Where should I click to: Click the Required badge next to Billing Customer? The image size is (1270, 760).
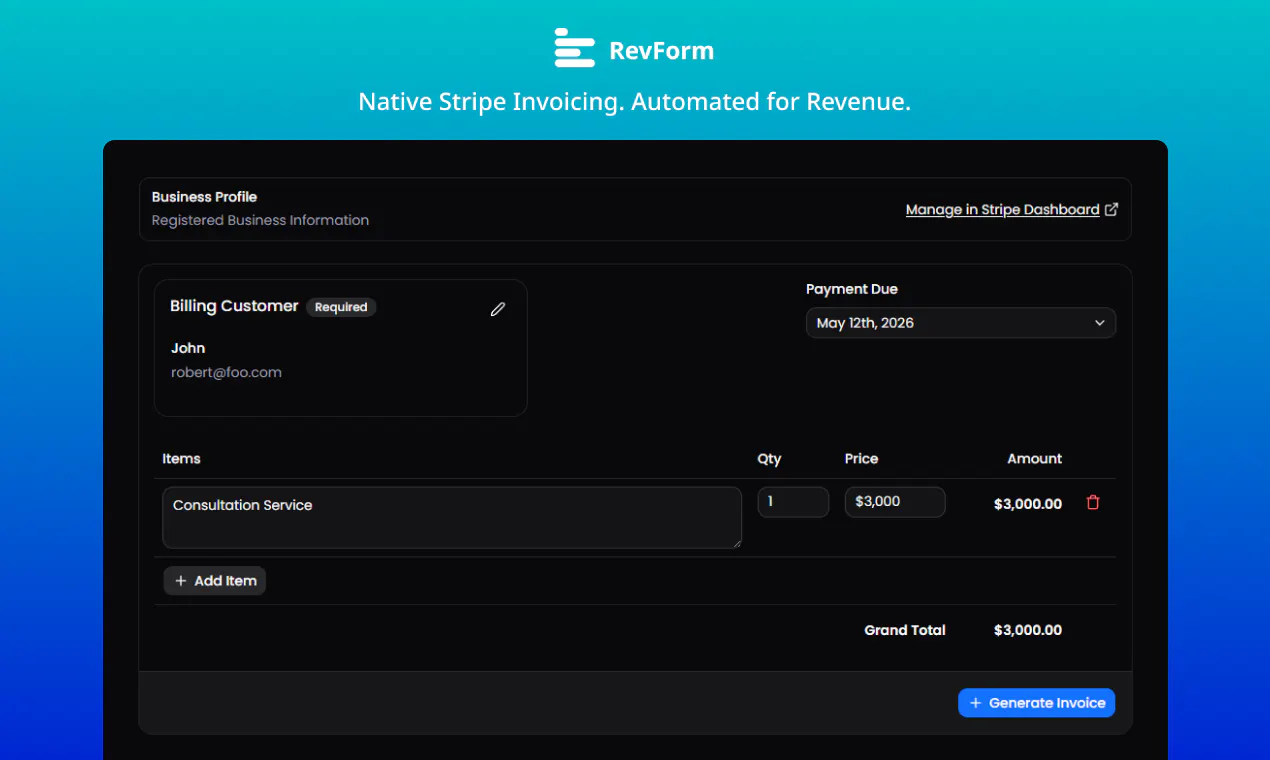(341, 307)
